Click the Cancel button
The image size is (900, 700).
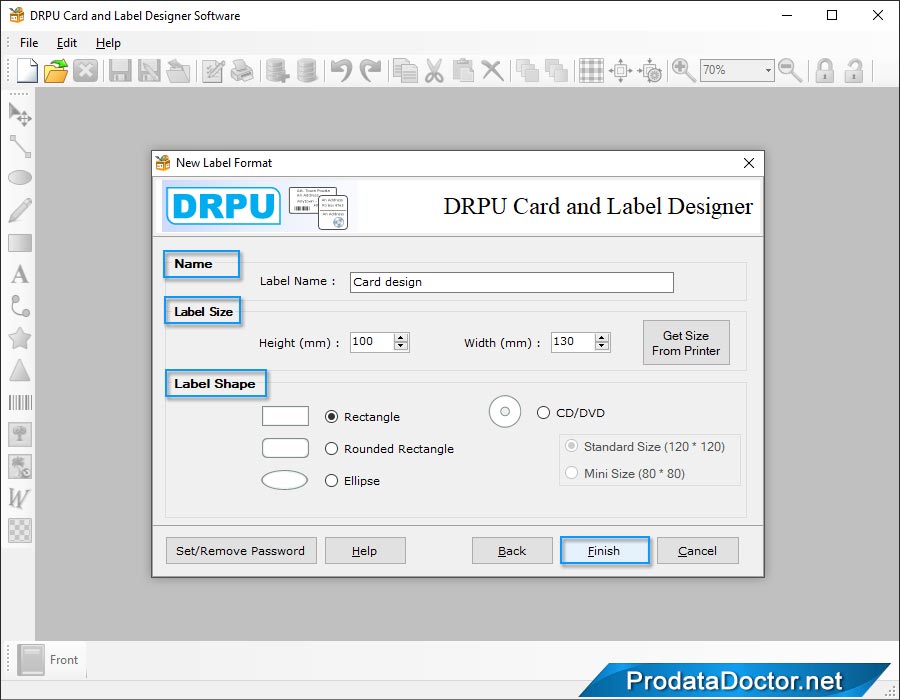point(697,551)
